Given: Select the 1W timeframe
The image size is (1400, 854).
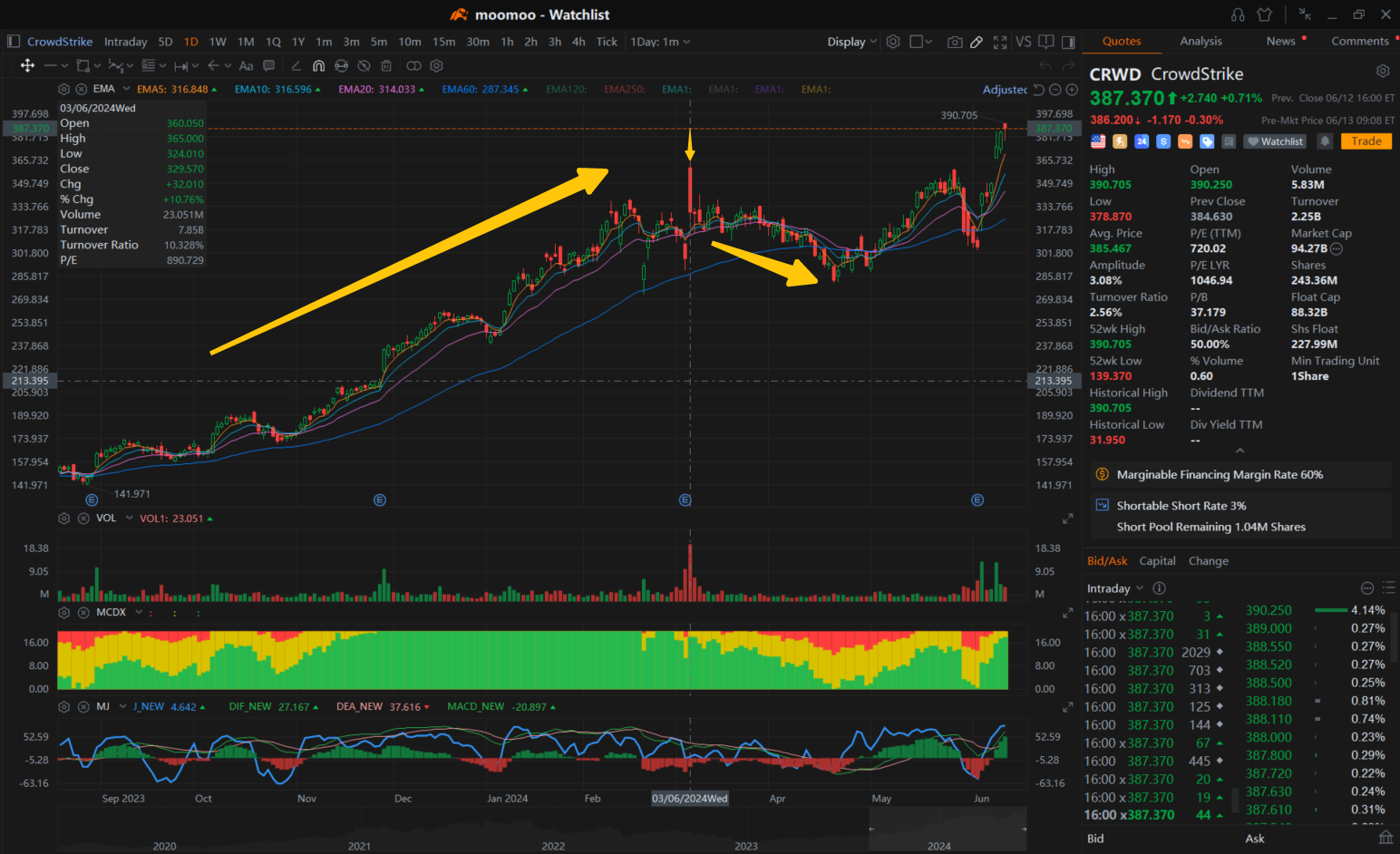Looking at the screenshot, I should tap(218, 42).
